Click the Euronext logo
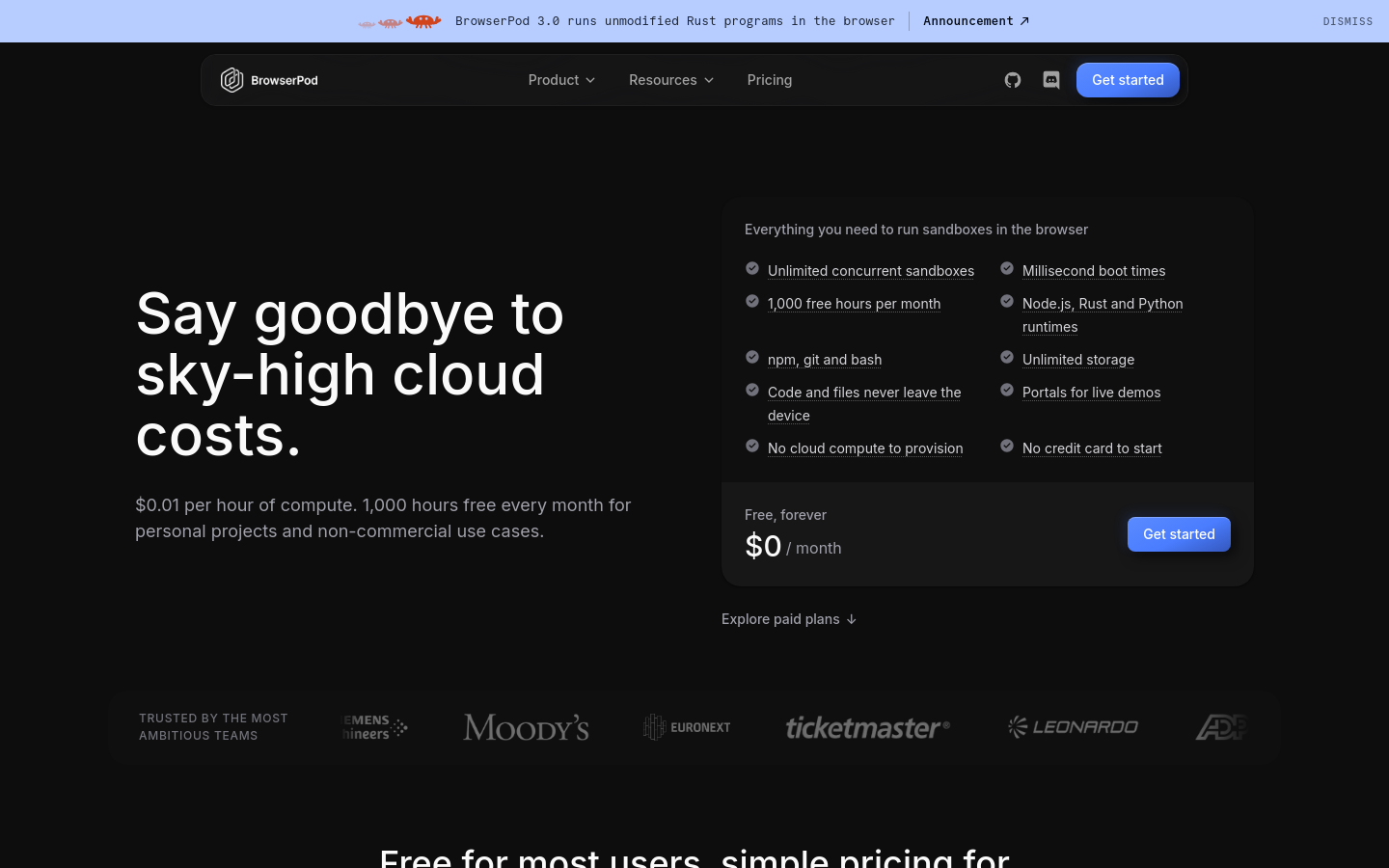The image size is (1389, 868). [x=687, y=727]
